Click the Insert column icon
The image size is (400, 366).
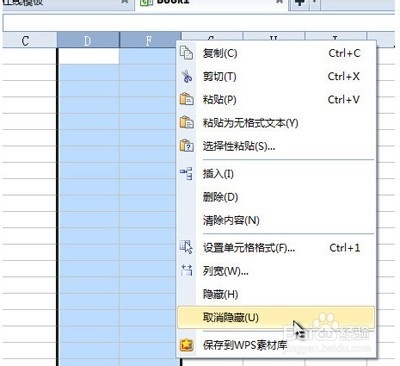coord(186,174)
